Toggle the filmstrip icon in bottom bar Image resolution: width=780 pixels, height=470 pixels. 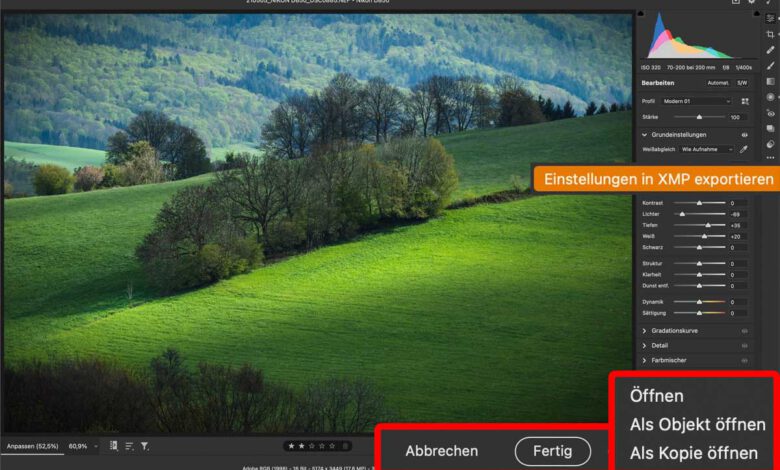113,446
